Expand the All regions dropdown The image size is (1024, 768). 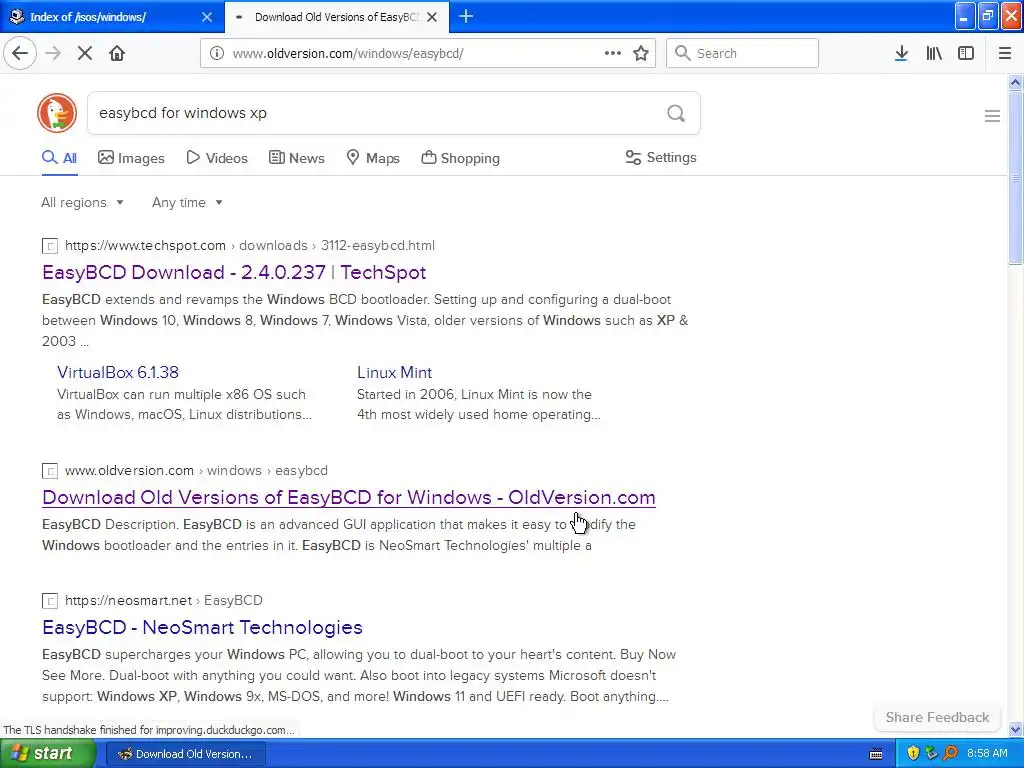82,202
